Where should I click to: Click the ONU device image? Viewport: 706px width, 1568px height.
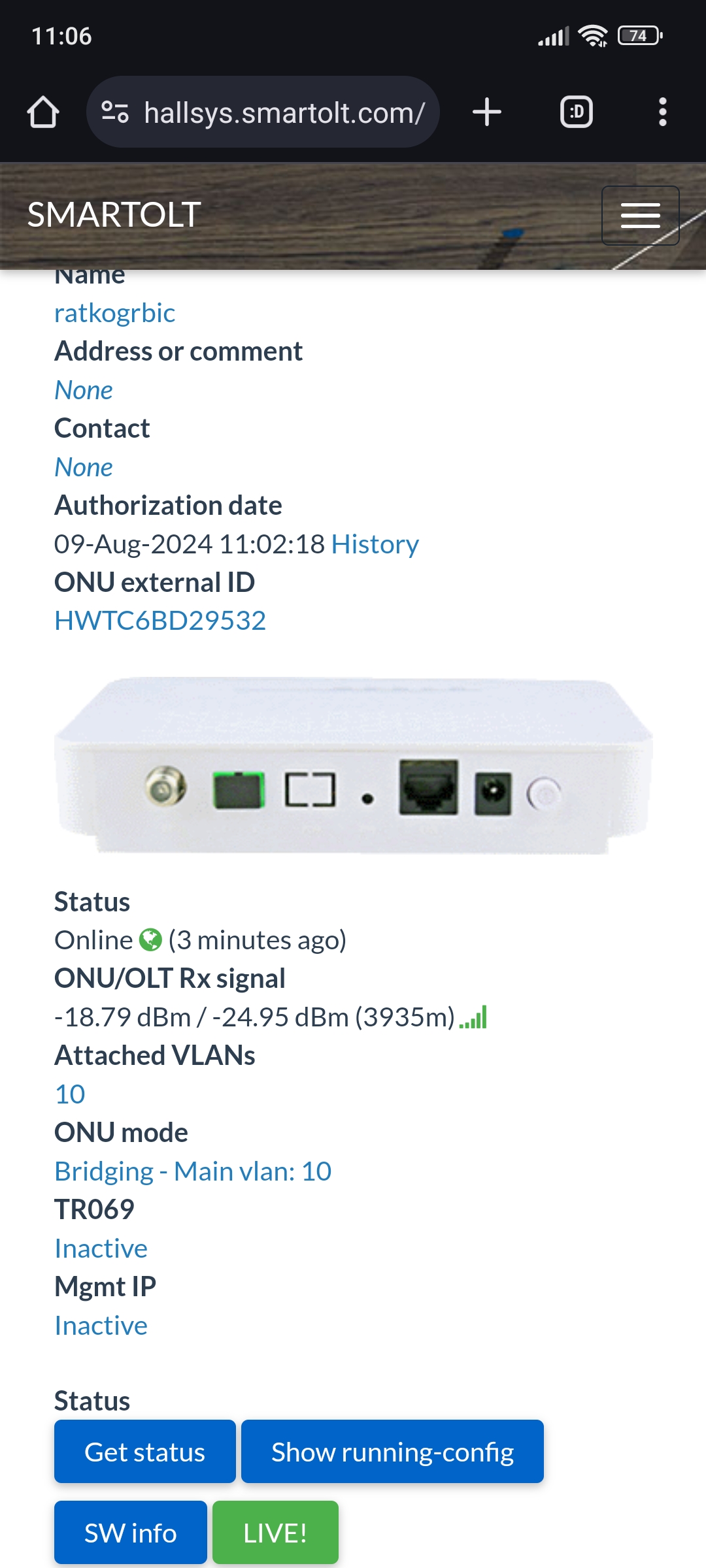[353, 766]
